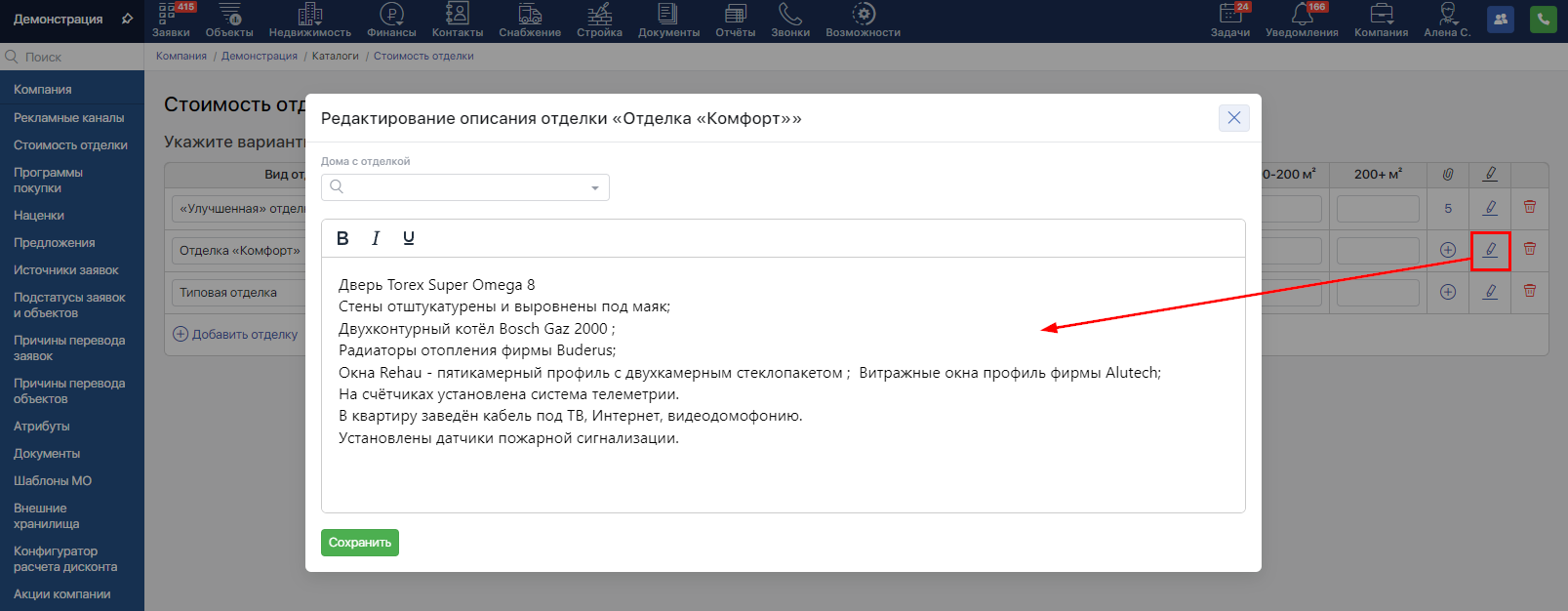The width and height of the screenshot is (1568, 611).
Task: Pin the Демонстрация sidebar with pin icon
Action: (x=127, y=19)
